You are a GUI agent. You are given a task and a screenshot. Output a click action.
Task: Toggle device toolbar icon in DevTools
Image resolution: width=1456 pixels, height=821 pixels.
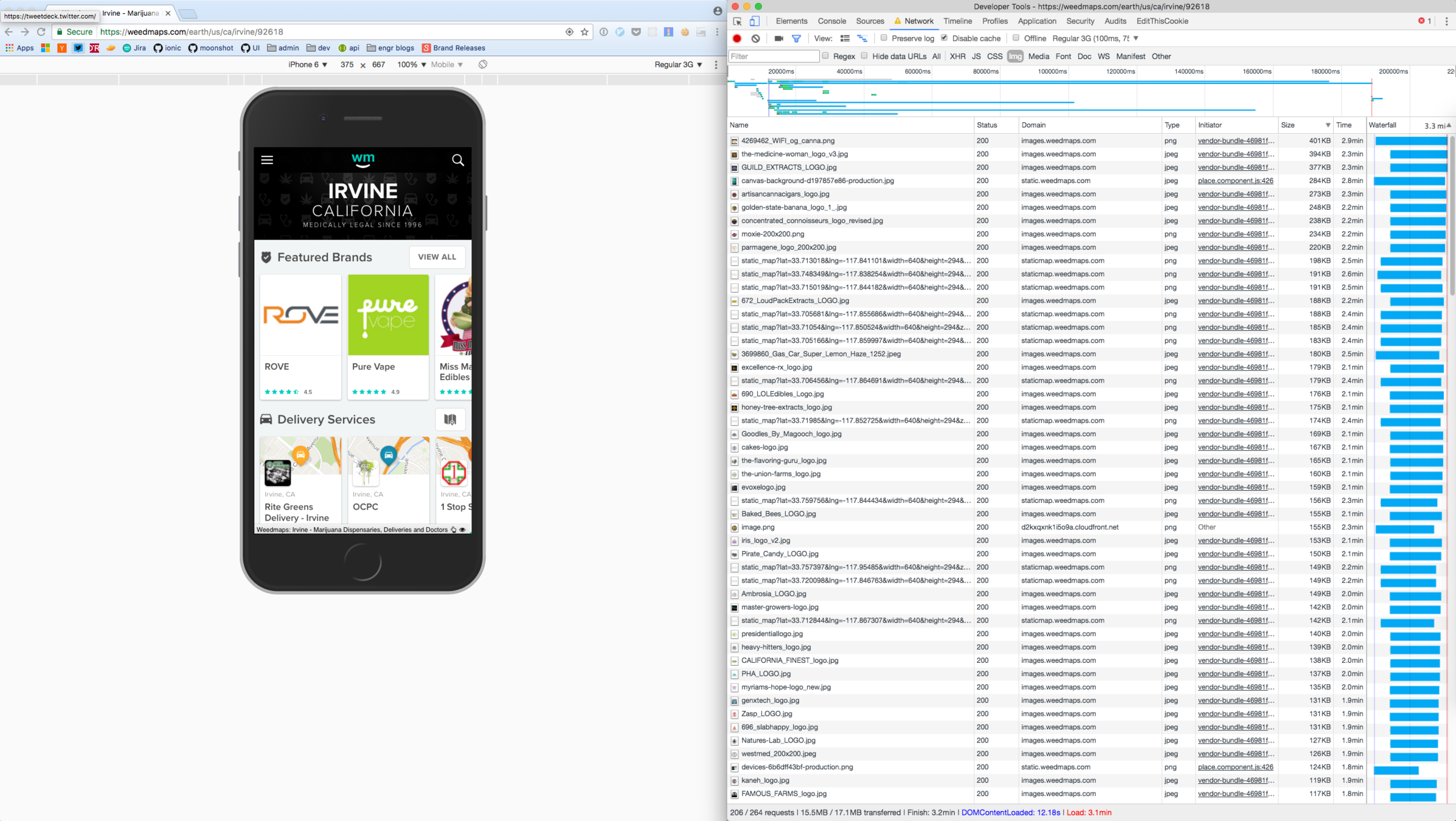coord(754,21)
